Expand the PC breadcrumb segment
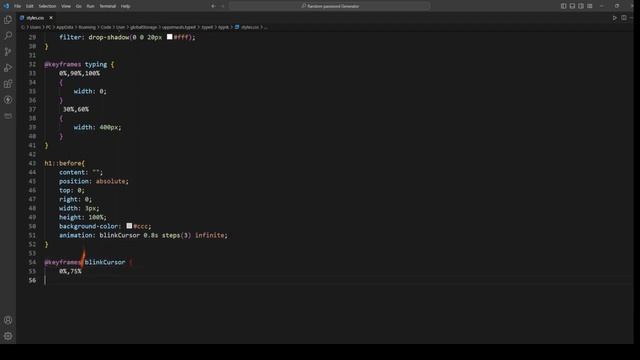Image resolution: width=640 pixels, height=360 pixels. (x=48, y=27)
